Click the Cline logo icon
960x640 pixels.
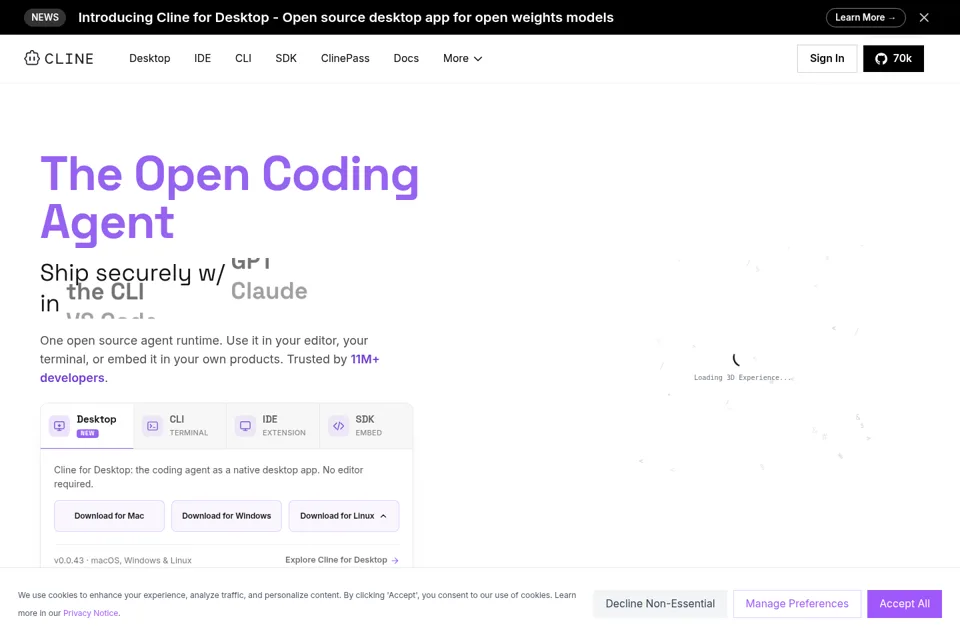coord(32,58)
